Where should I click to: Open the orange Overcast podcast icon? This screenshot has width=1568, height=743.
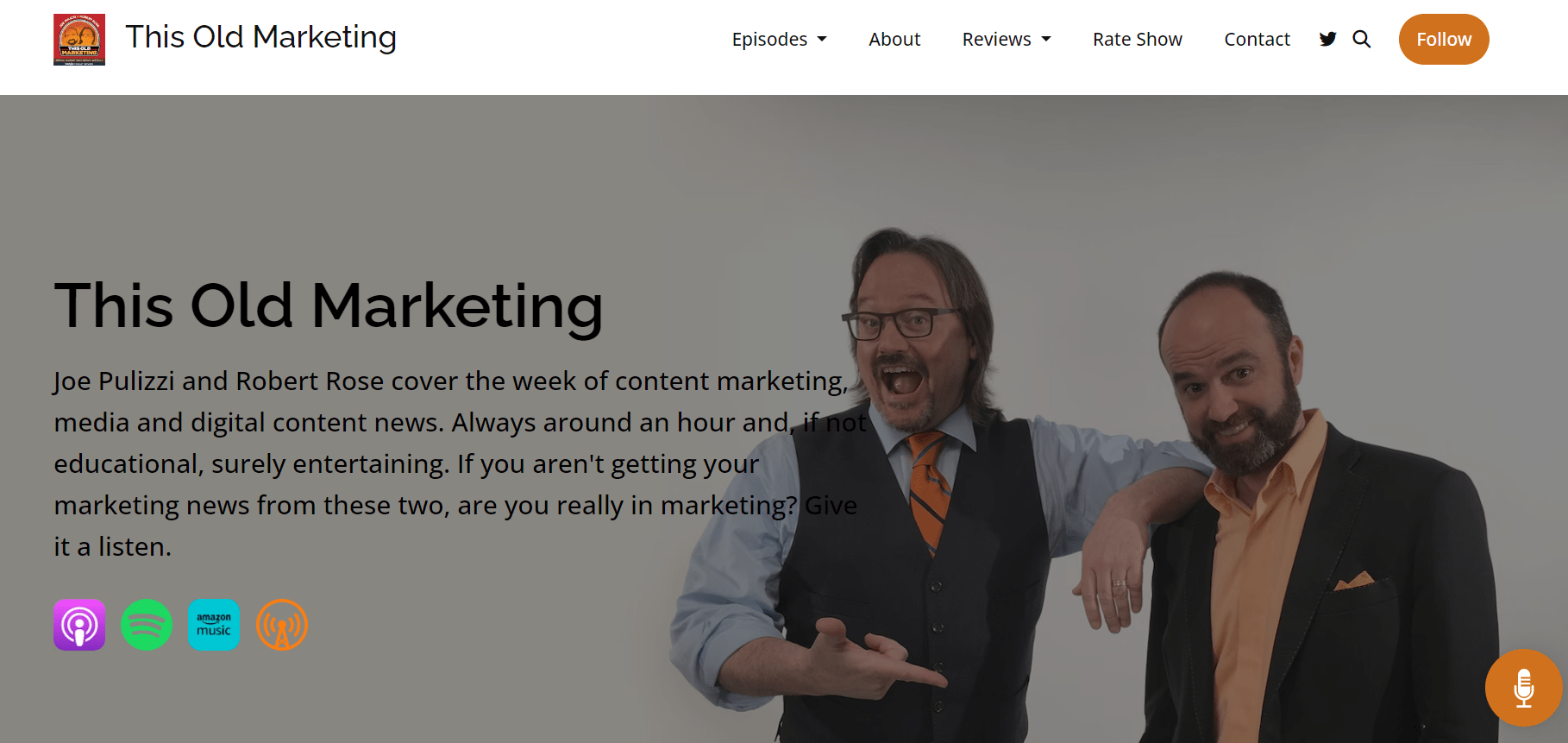pyautogui.click(x=282, y=625)
